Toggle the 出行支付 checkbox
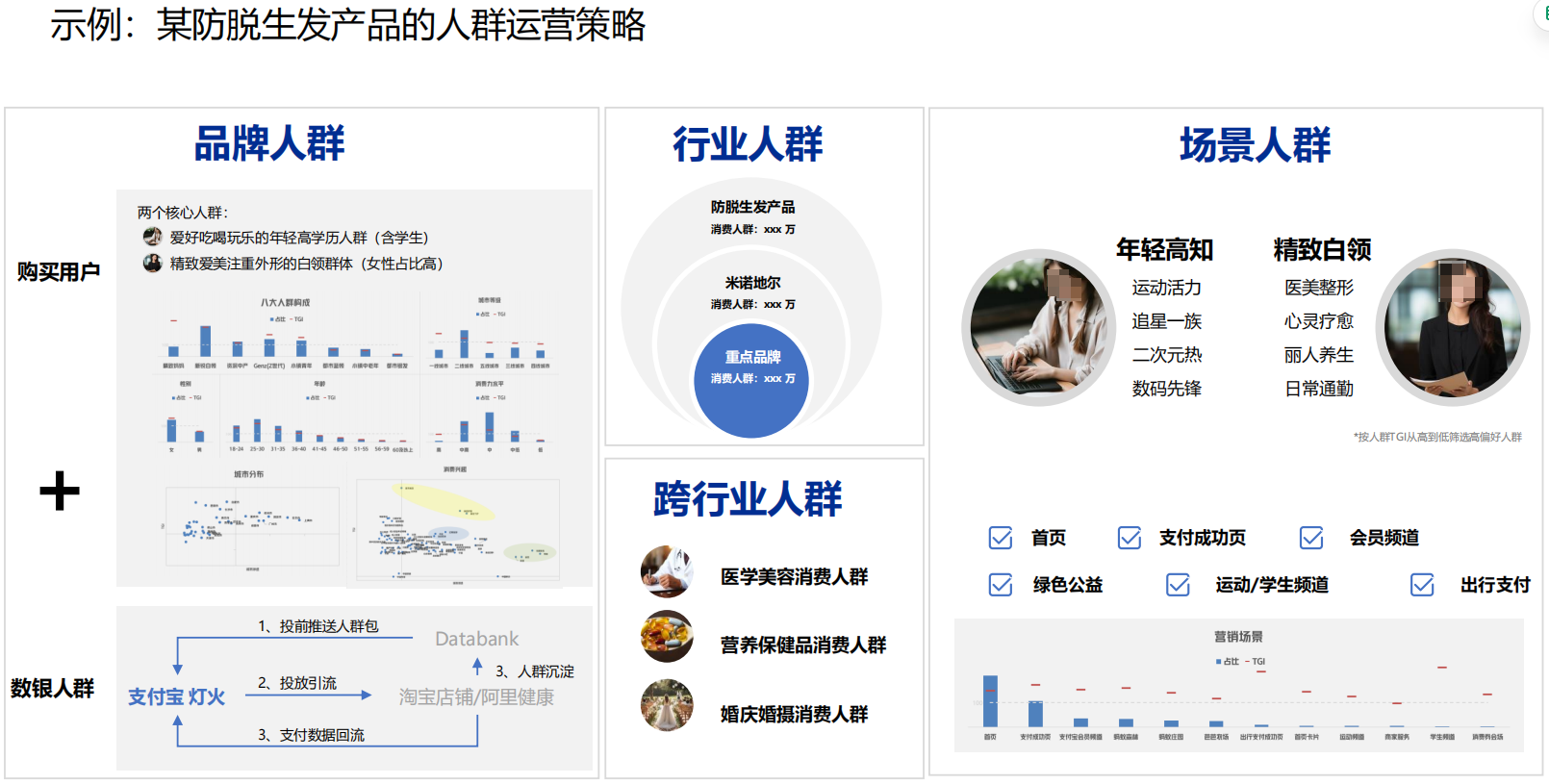 (x=1422, y=585)
